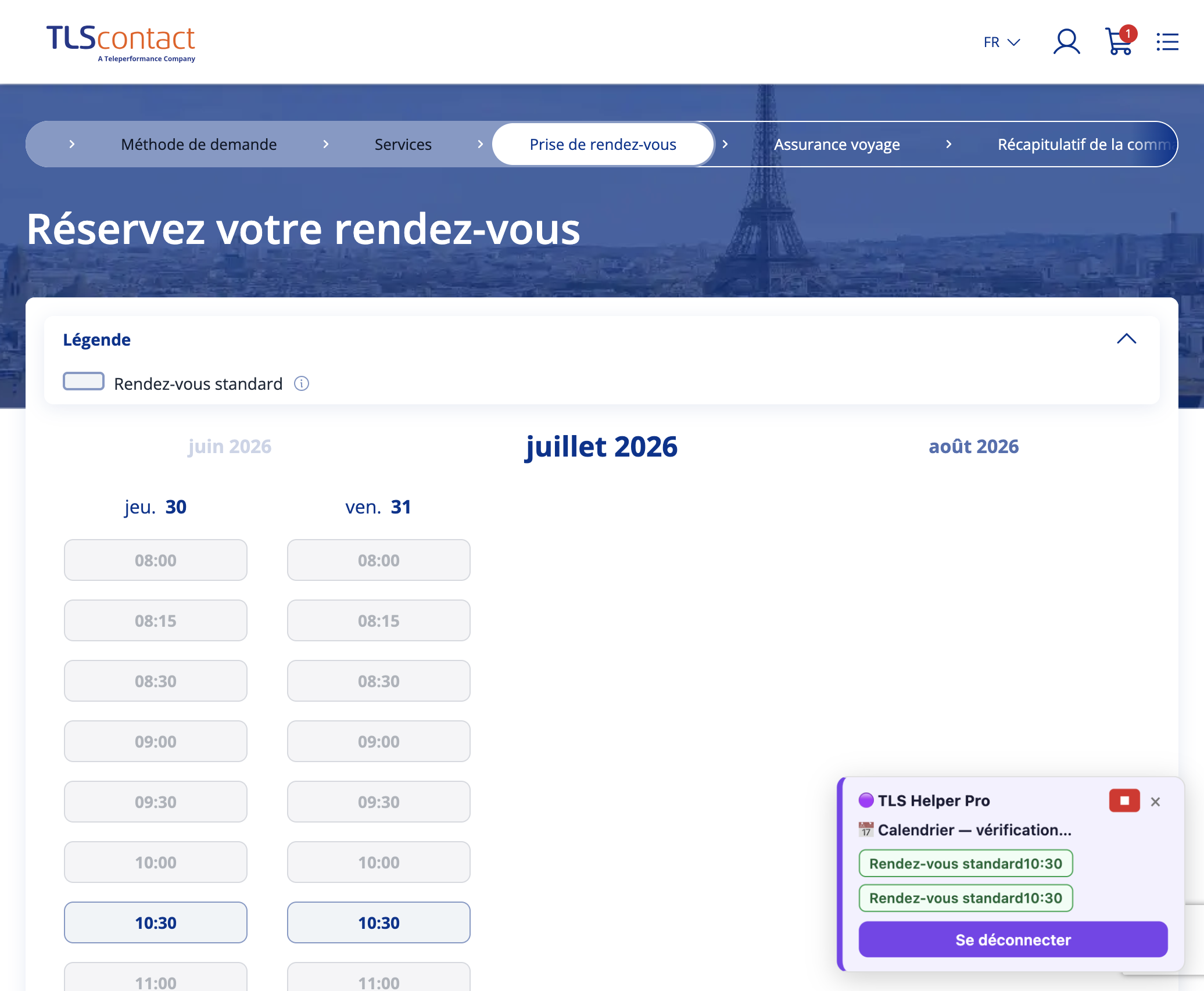Open the FR language dropdown
This screenshot has width=1204, height=991.
pyautogui.click(x=1002, y=42)
